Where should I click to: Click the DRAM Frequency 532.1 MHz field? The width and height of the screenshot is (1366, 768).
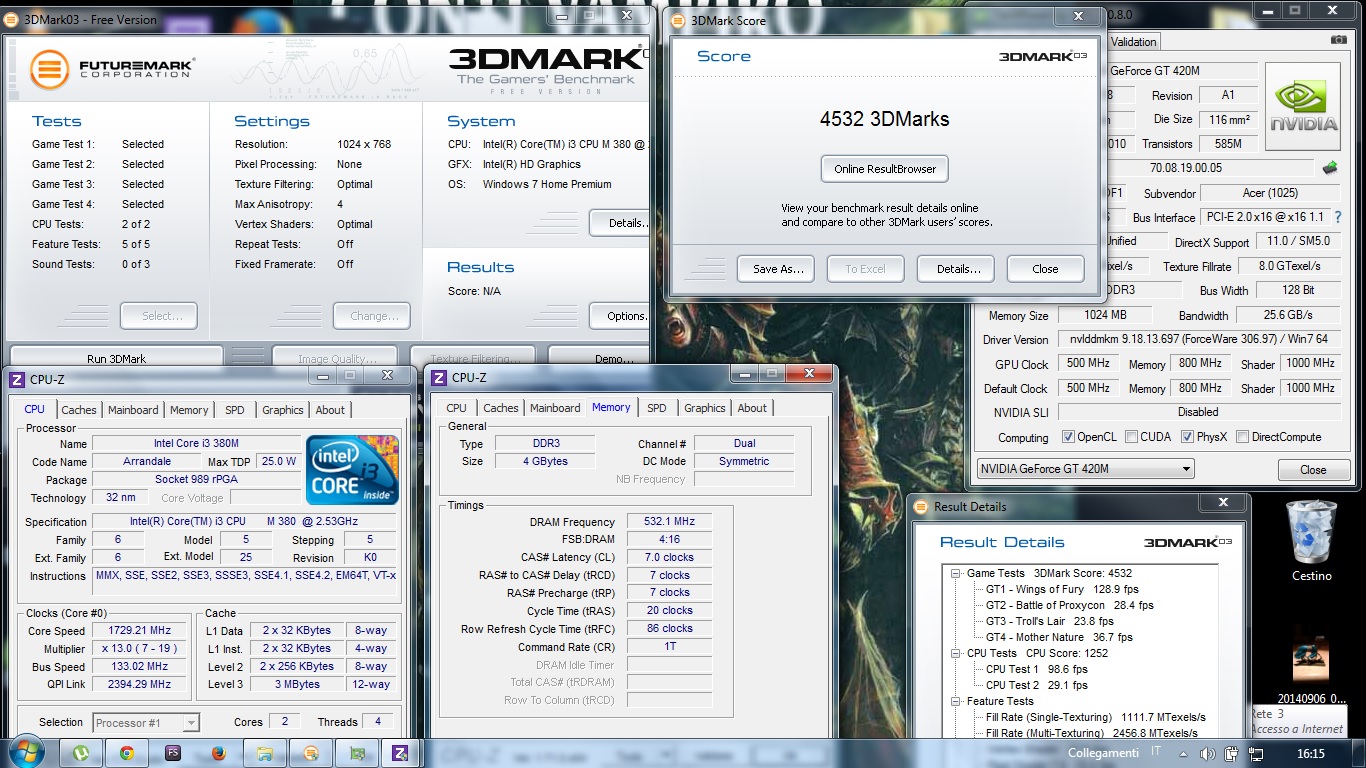(669, 521)
